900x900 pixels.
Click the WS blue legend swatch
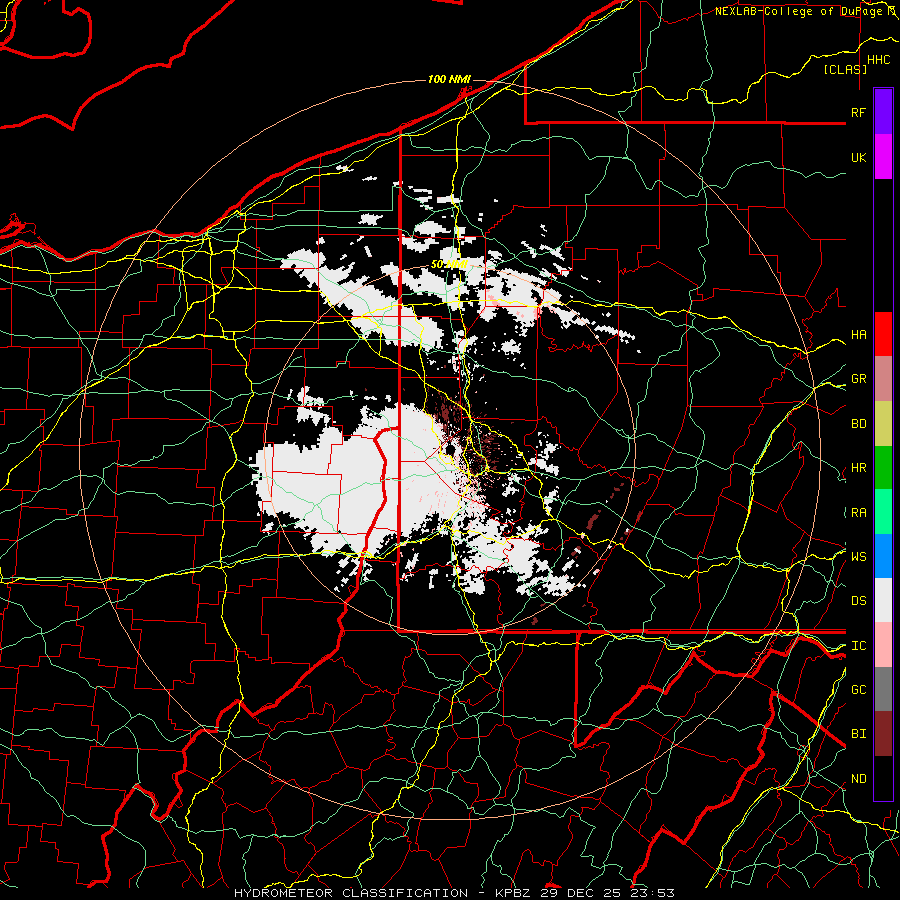click(x=883, y=556)
